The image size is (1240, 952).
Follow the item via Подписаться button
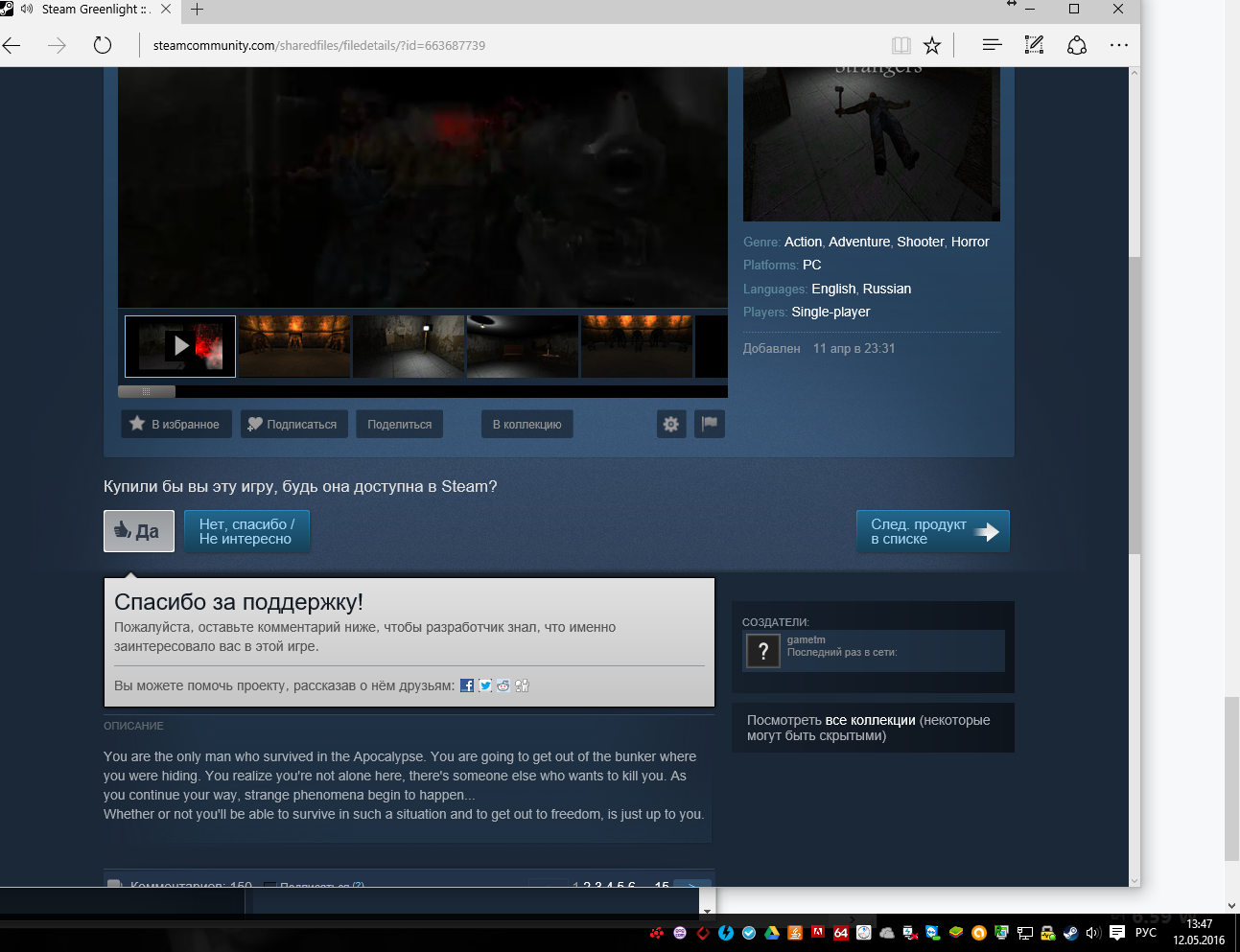[x=293, y=424]
